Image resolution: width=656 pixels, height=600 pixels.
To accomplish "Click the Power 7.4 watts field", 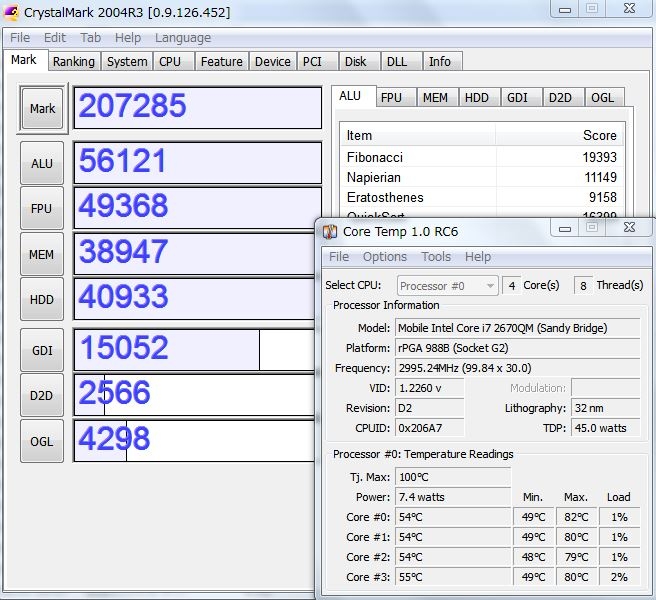I will pyautogui.click(x=453, y=497).
